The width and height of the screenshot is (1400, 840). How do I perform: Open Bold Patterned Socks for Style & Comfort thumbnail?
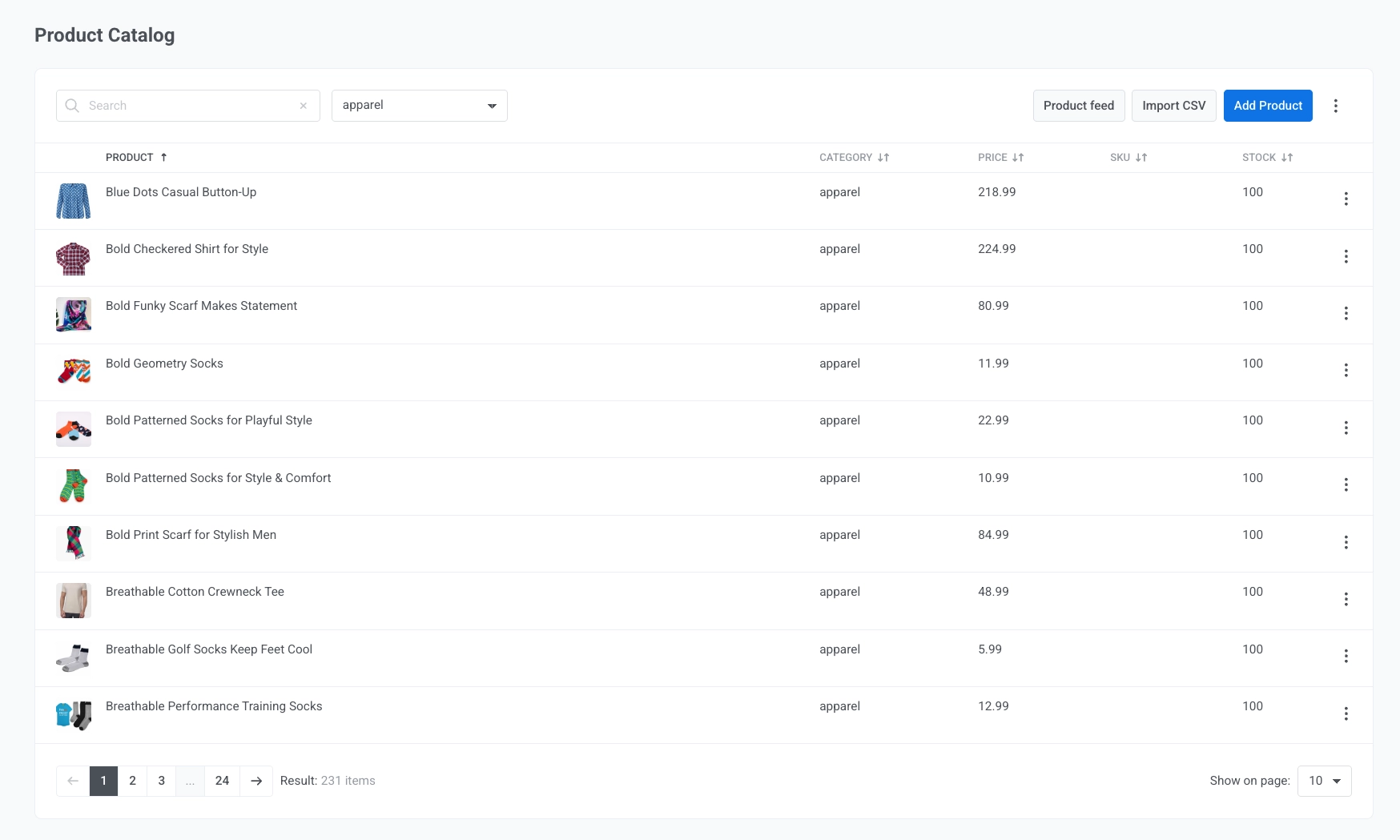(74, 487)
